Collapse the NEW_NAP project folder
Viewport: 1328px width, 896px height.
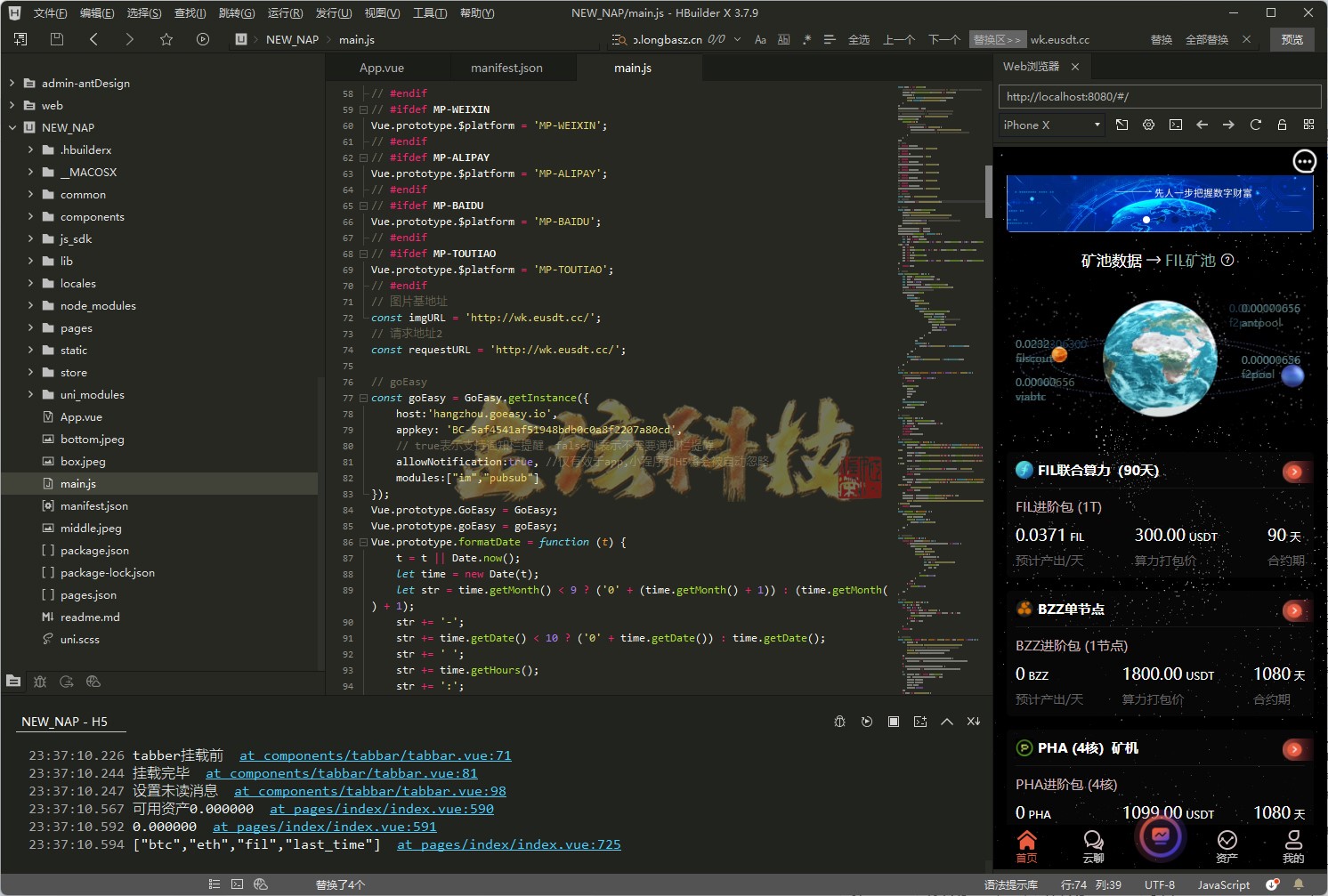pyautogui.click(x=12, y=127)
